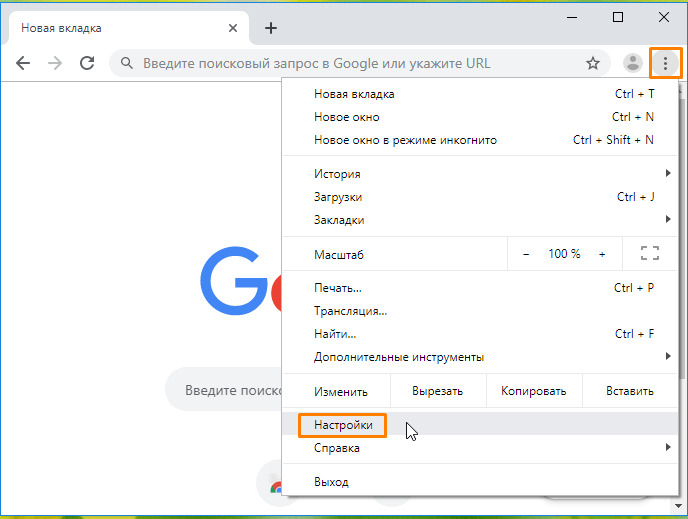
Task: Click the address bar search field
Action: click(x=360, y=63)
